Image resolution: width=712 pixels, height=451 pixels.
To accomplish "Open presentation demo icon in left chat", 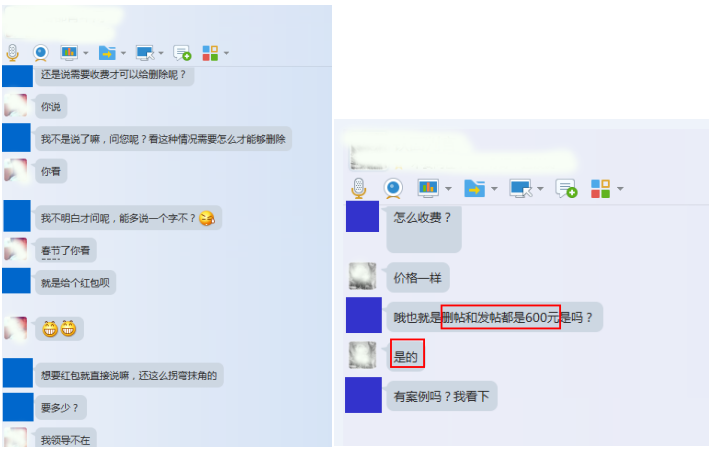I will [x=69, y=53].
